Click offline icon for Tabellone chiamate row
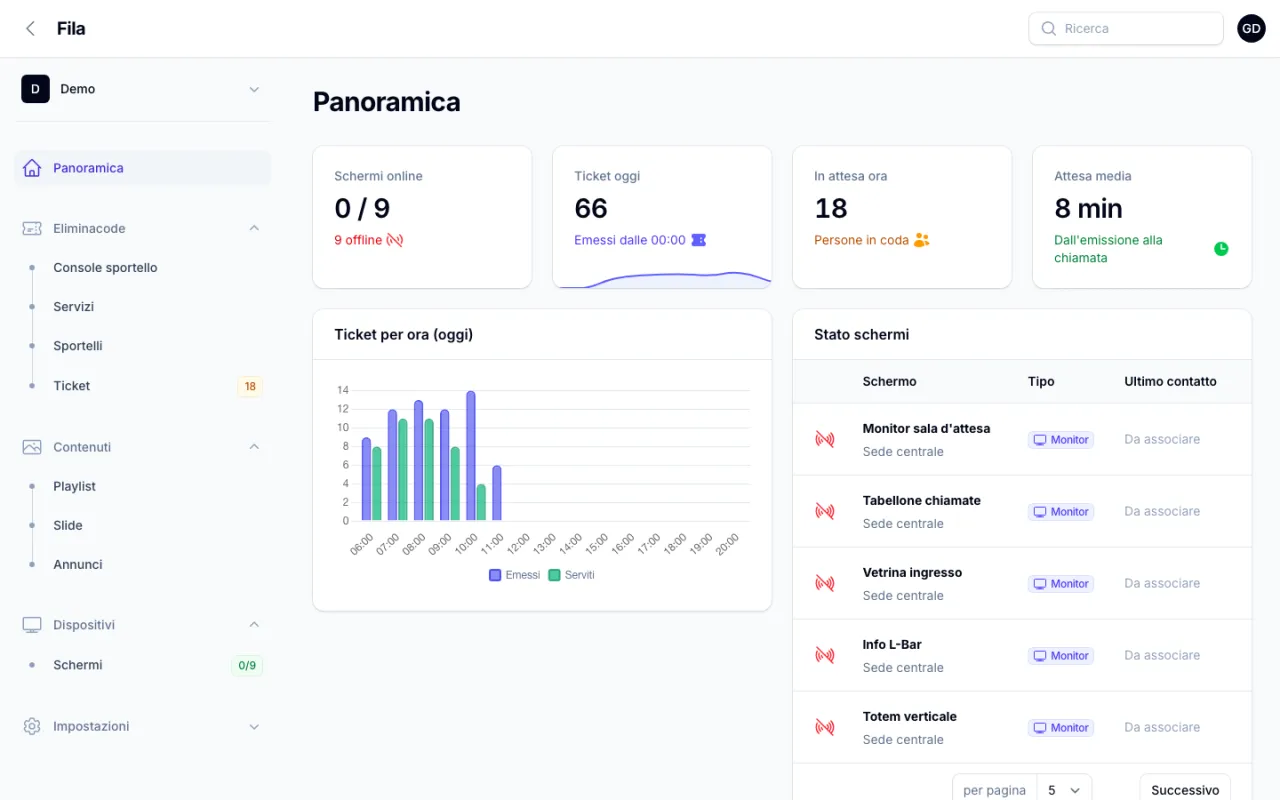The height and width of the screenshot is (800, 1280). [825, 511]
